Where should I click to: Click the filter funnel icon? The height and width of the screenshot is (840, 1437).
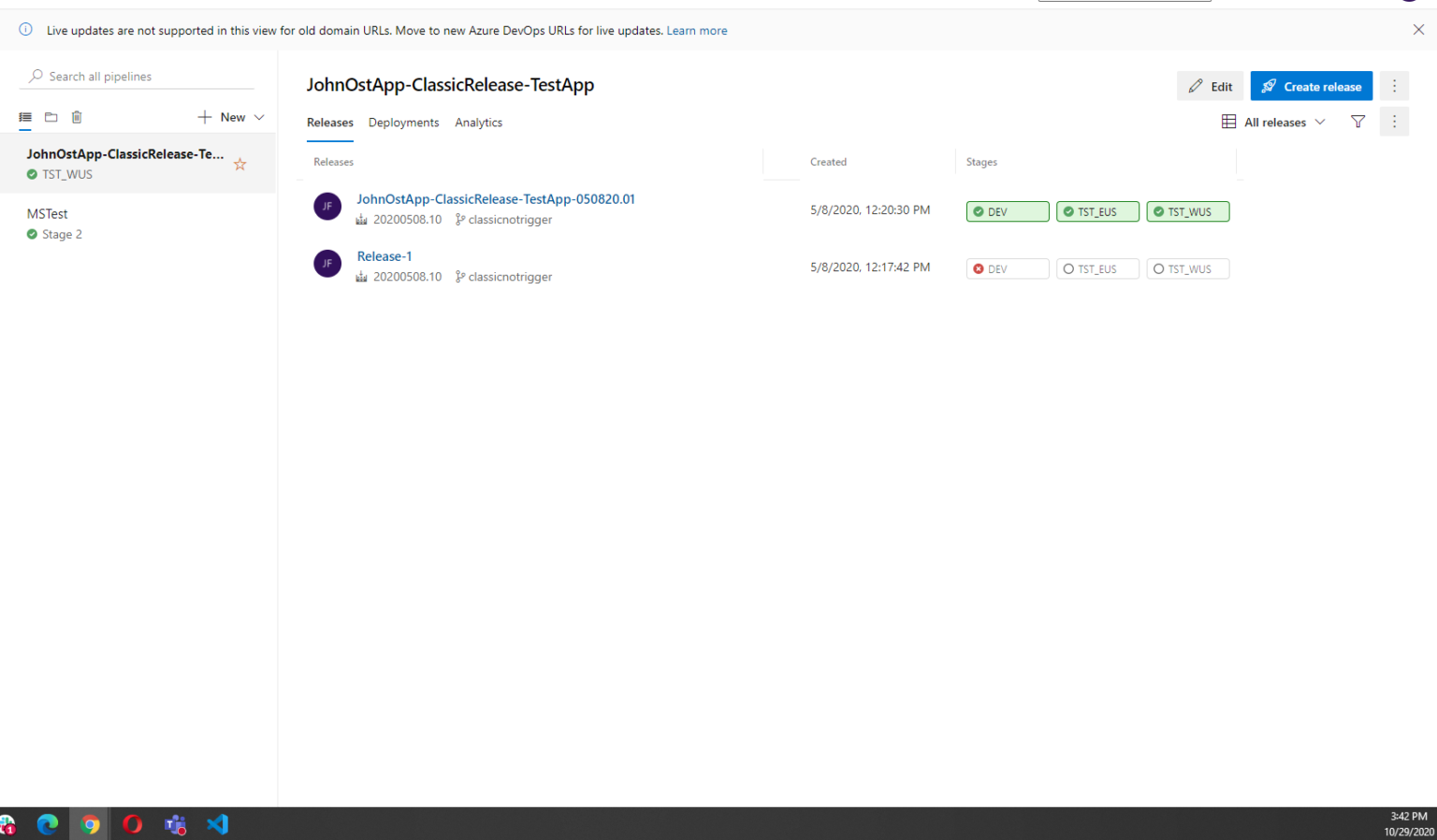pyautogui.click(x=1357, y=122)
